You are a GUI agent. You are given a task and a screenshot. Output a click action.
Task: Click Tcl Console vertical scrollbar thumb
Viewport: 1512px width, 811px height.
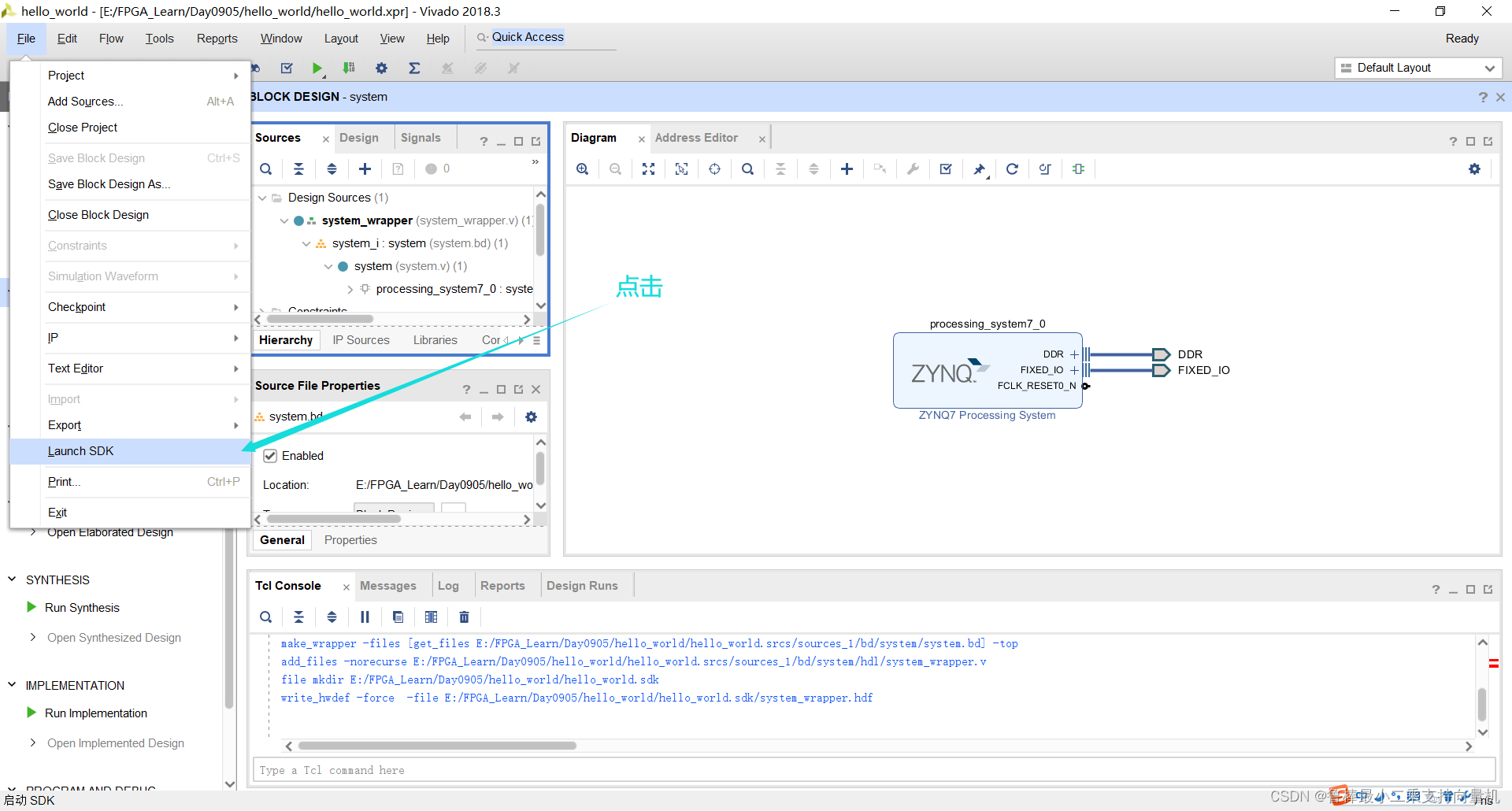point(1482,704)
